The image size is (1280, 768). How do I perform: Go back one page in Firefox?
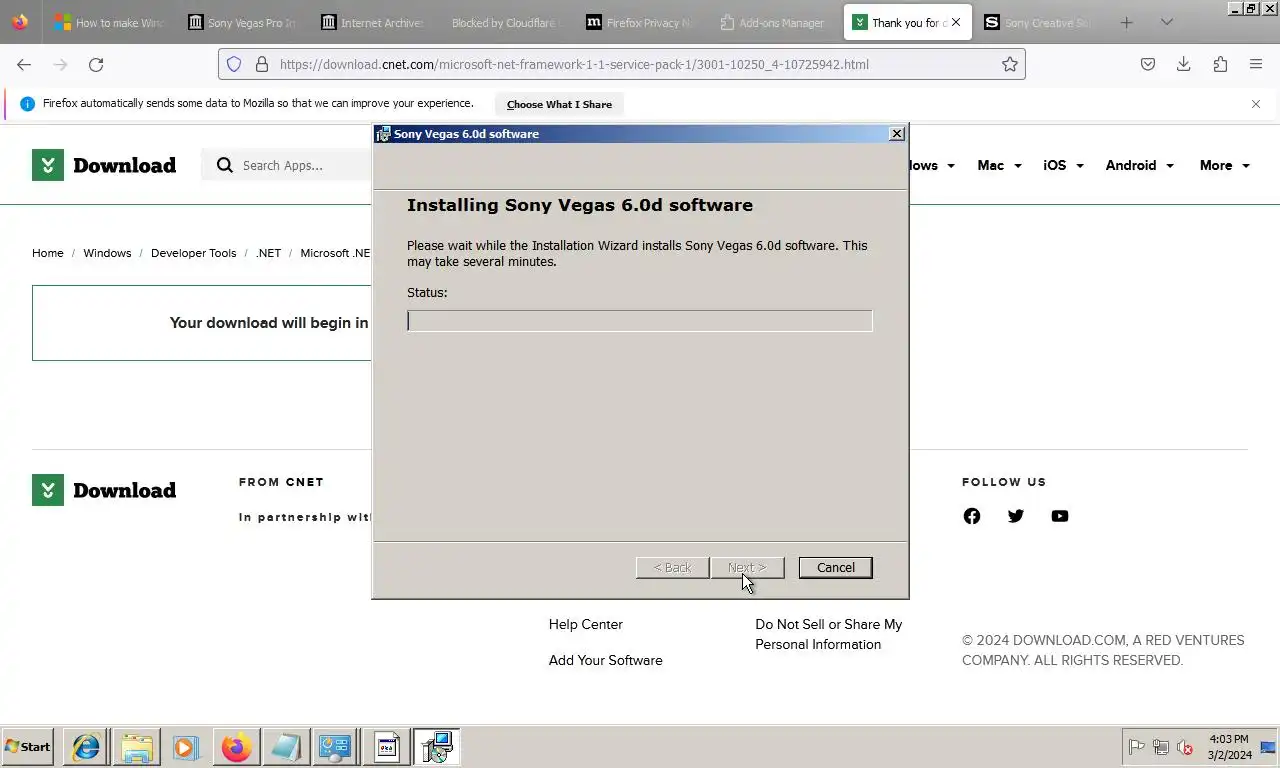(24, 64)
